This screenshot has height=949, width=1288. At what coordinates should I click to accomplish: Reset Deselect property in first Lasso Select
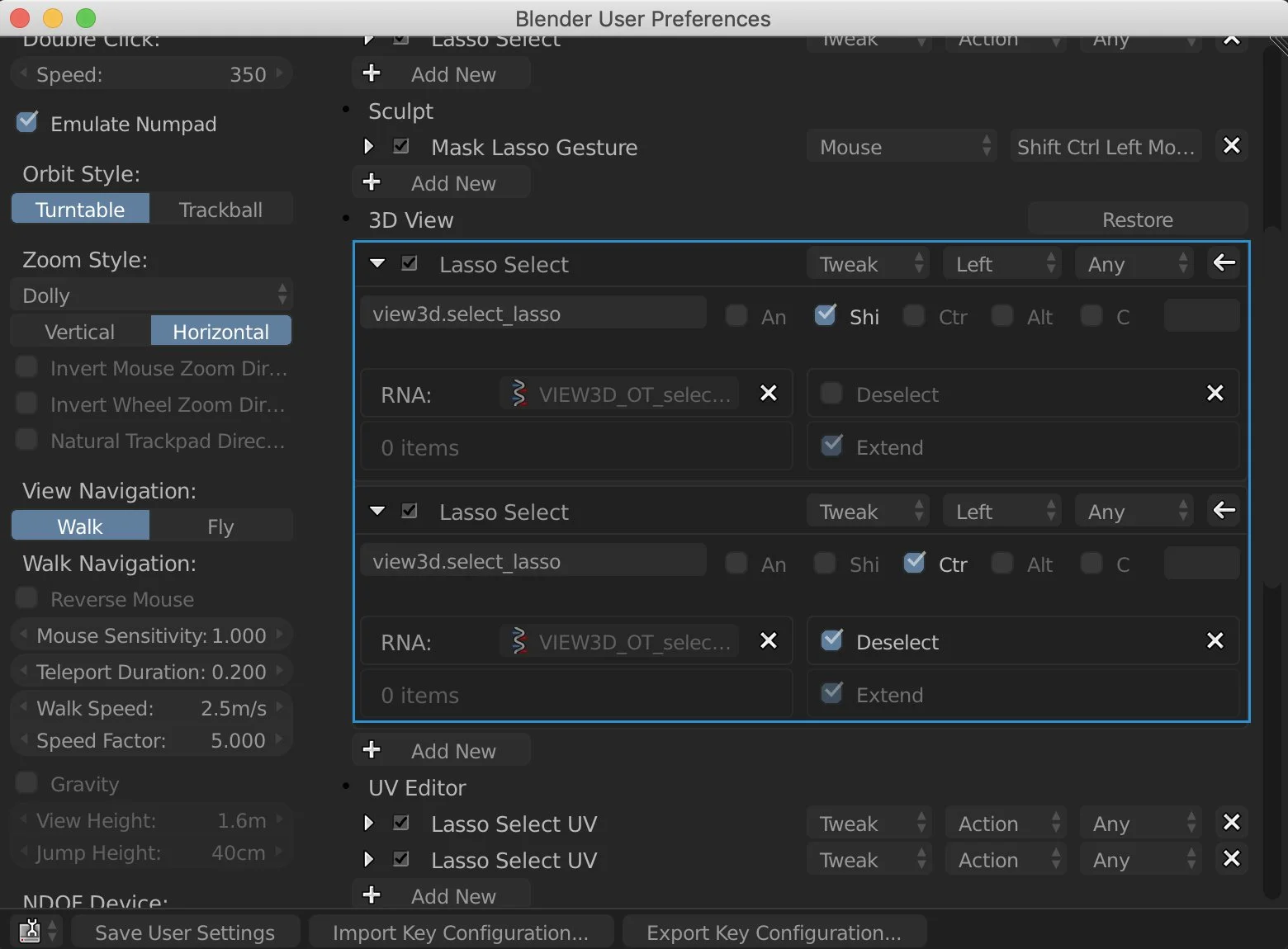1215,394
